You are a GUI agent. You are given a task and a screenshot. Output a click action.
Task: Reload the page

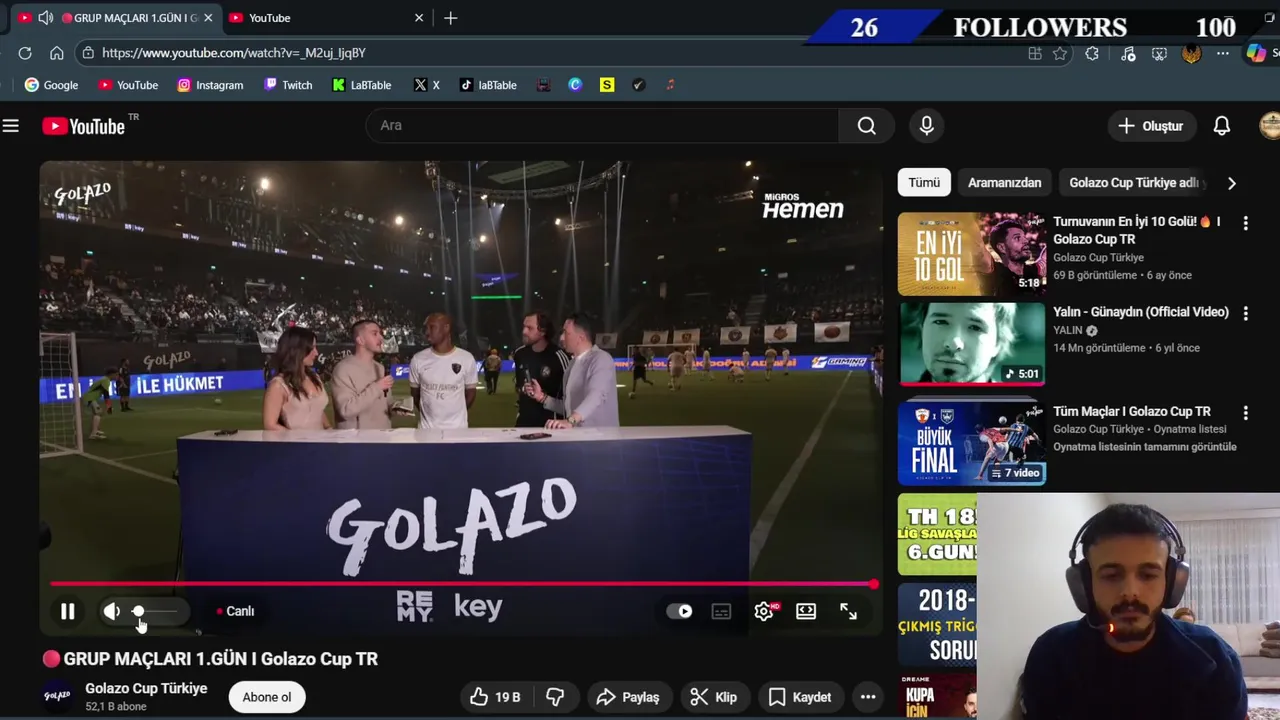pos(25,53)
